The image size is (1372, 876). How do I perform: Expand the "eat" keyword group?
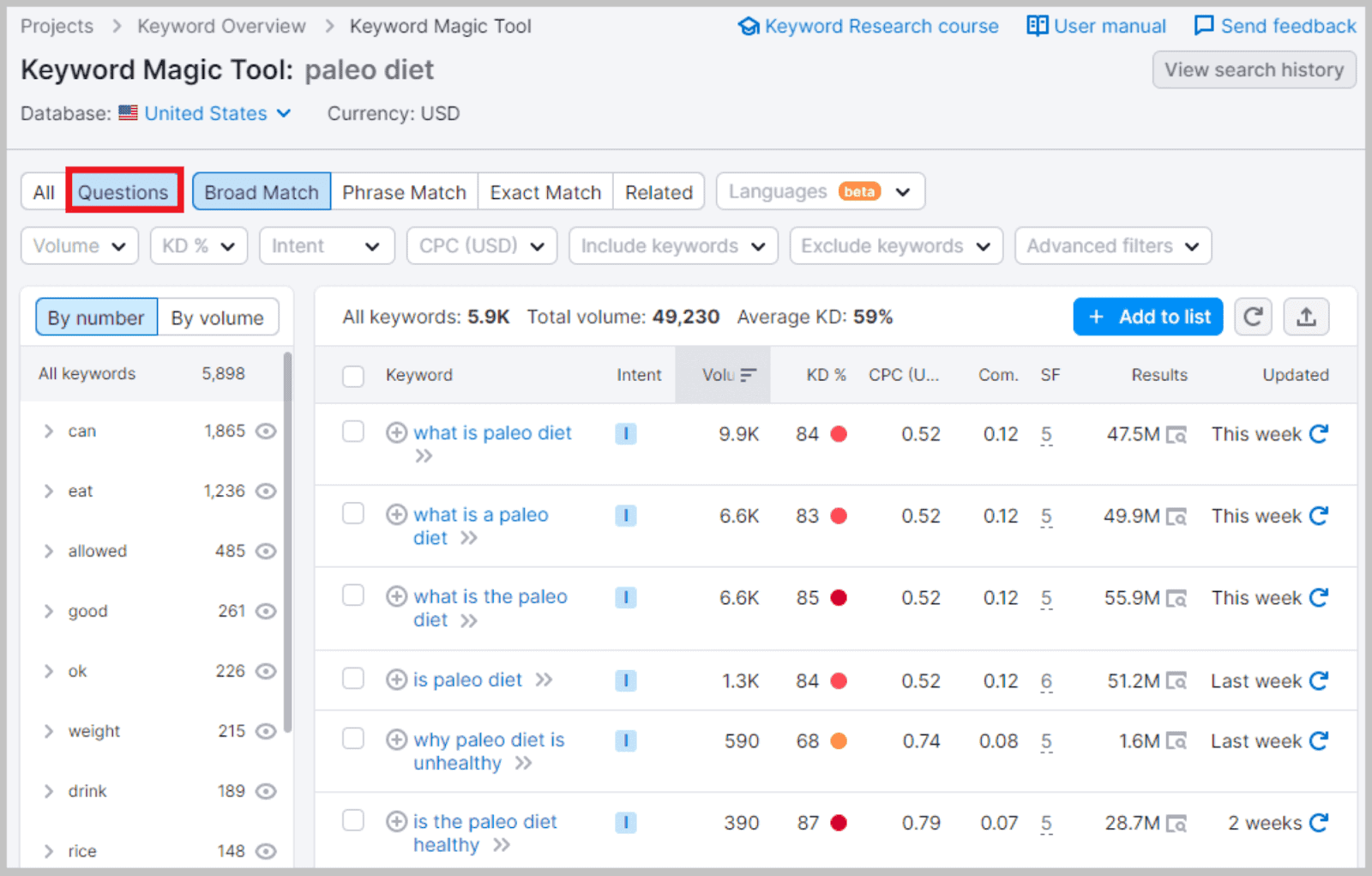[49, 491]
